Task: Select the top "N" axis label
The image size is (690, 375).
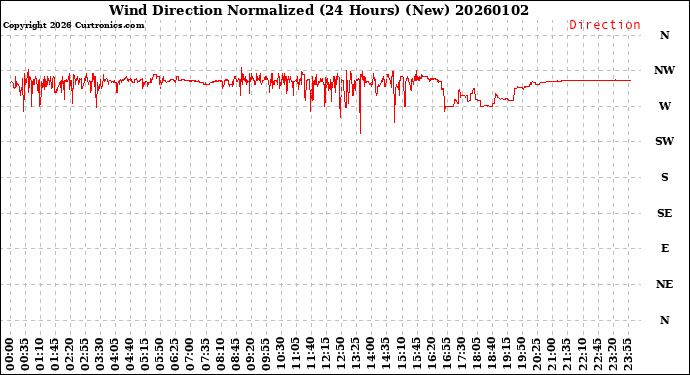Action: (x=664, y=35)
